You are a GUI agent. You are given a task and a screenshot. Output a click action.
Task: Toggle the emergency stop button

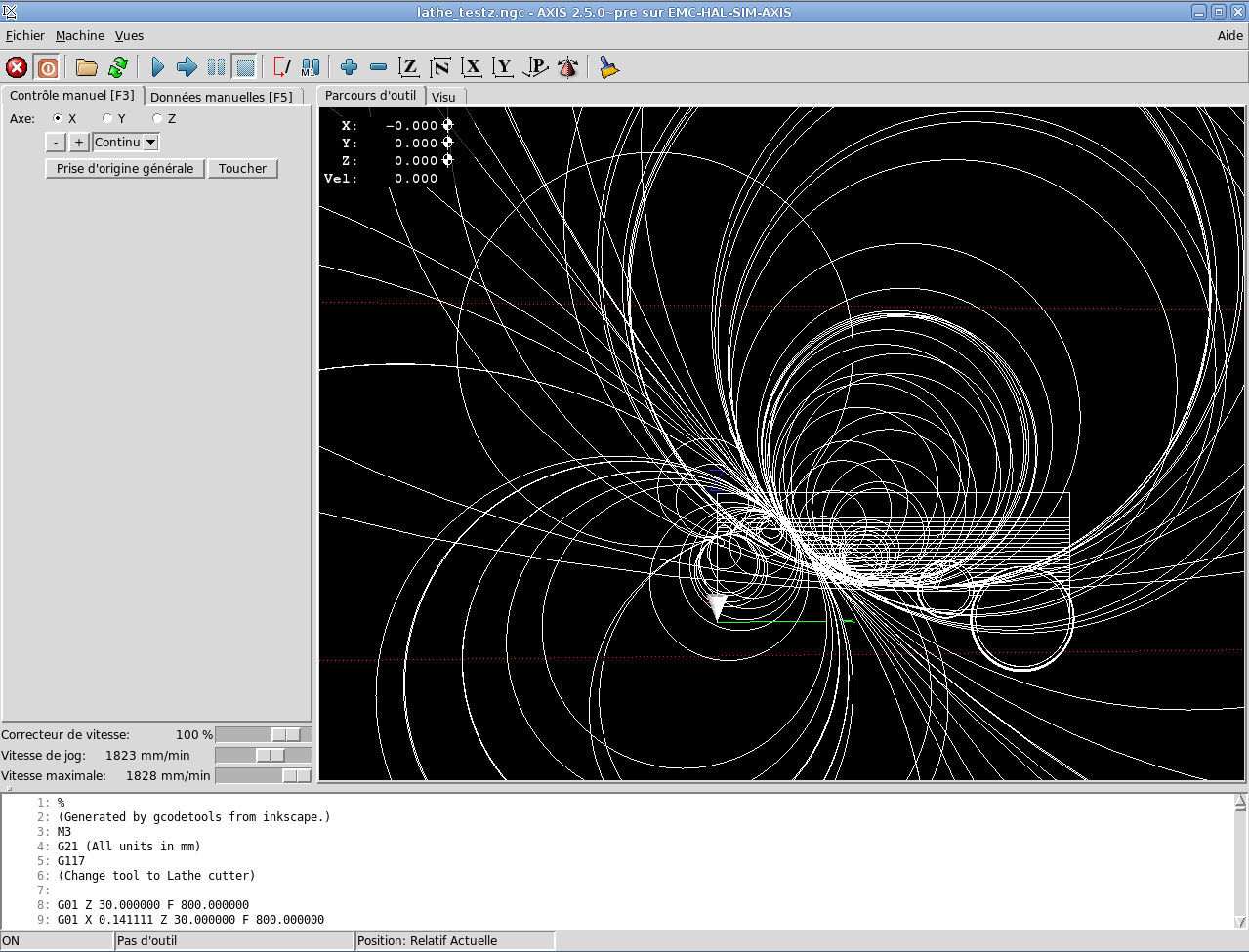coord(17,67)
